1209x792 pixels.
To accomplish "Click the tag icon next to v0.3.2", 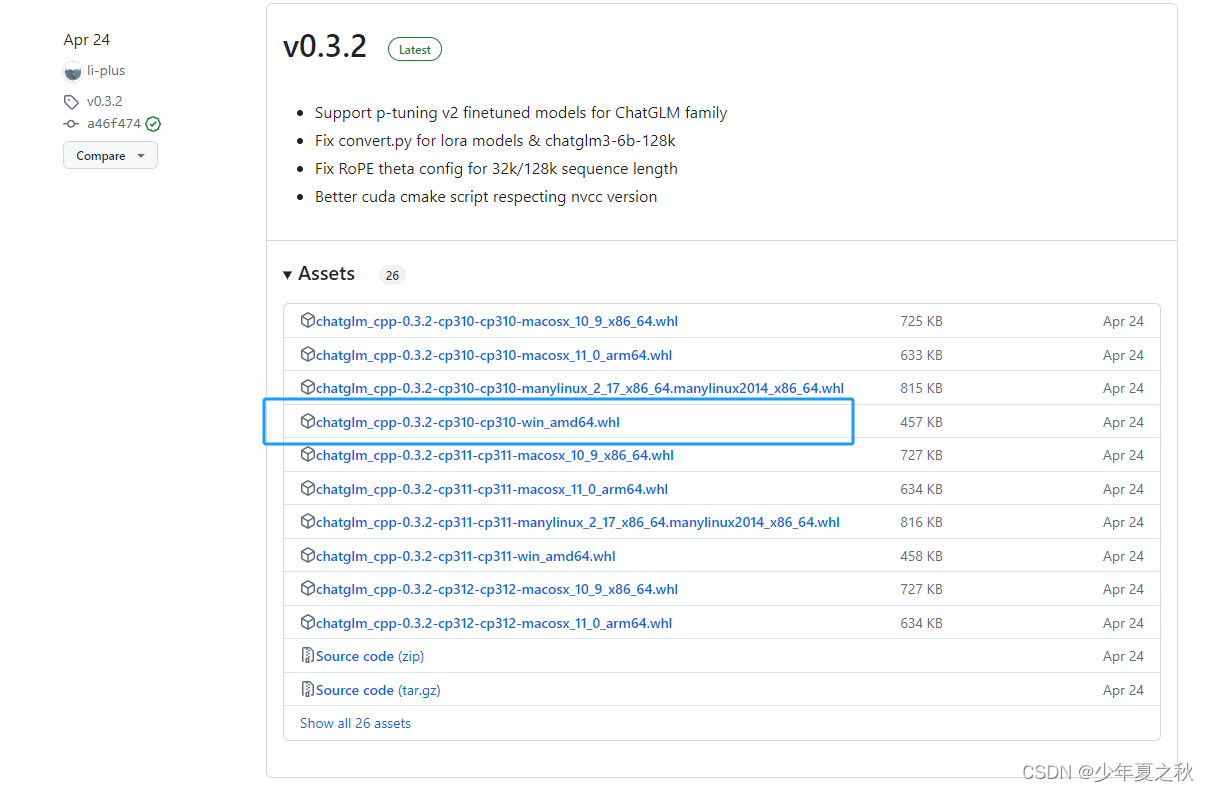I will [70, 101].
